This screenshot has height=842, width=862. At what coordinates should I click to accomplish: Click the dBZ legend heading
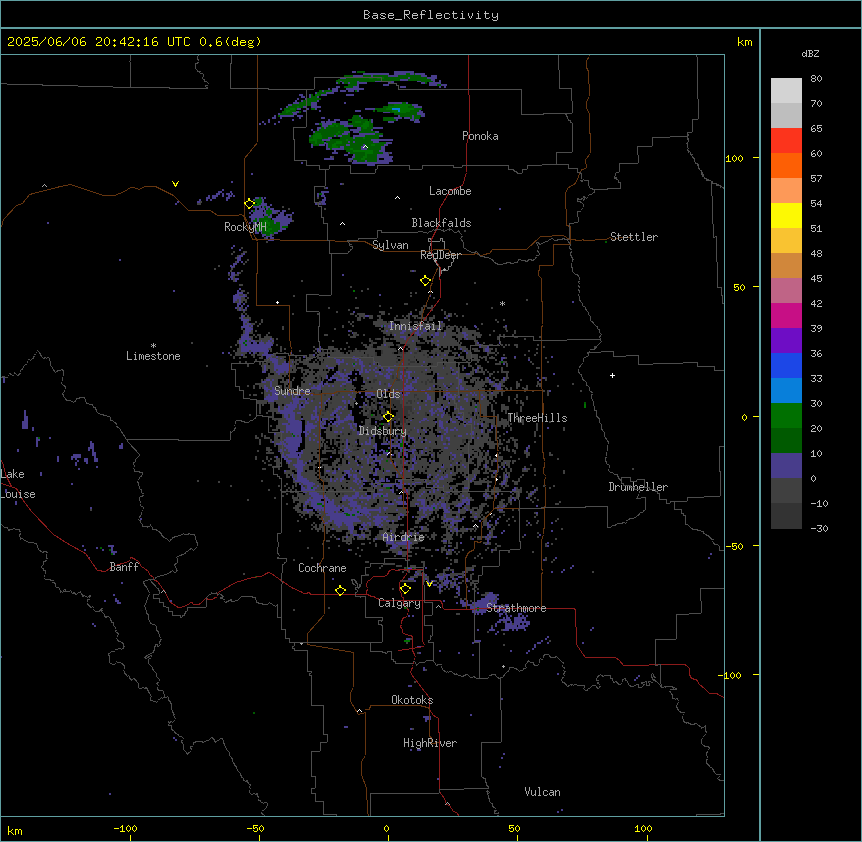pos(810,53)
